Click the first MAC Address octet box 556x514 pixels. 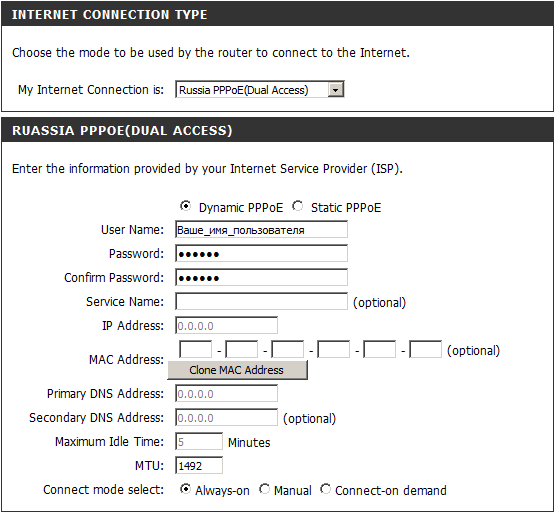[195, 350]
